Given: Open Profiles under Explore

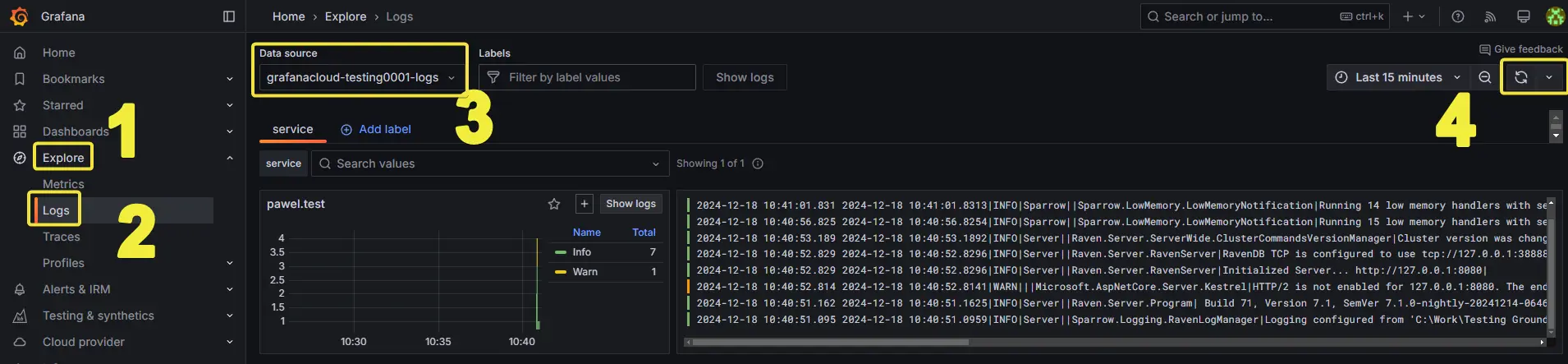Looking at the screenshot, I should click(63, 263).
